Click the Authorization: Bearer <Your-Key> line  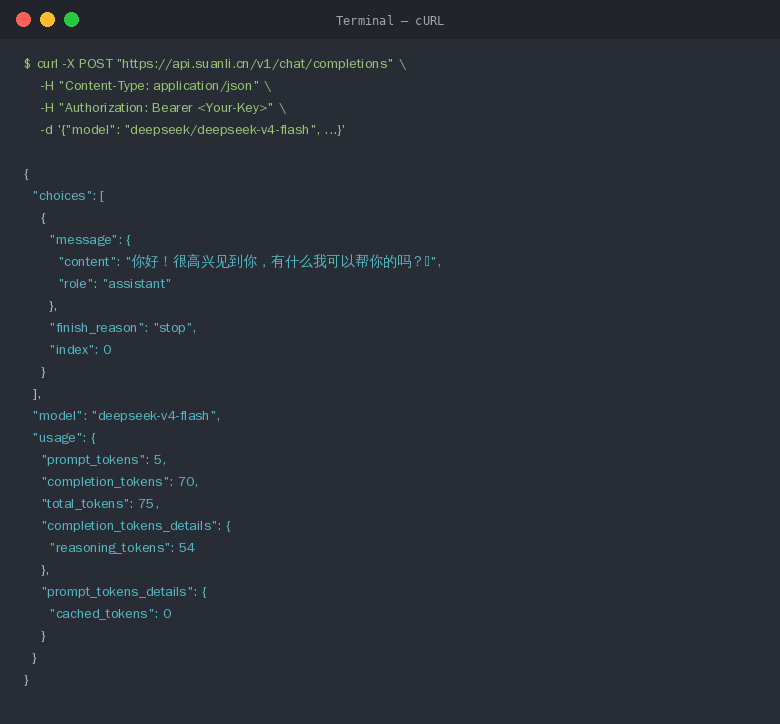click(163, 108)
